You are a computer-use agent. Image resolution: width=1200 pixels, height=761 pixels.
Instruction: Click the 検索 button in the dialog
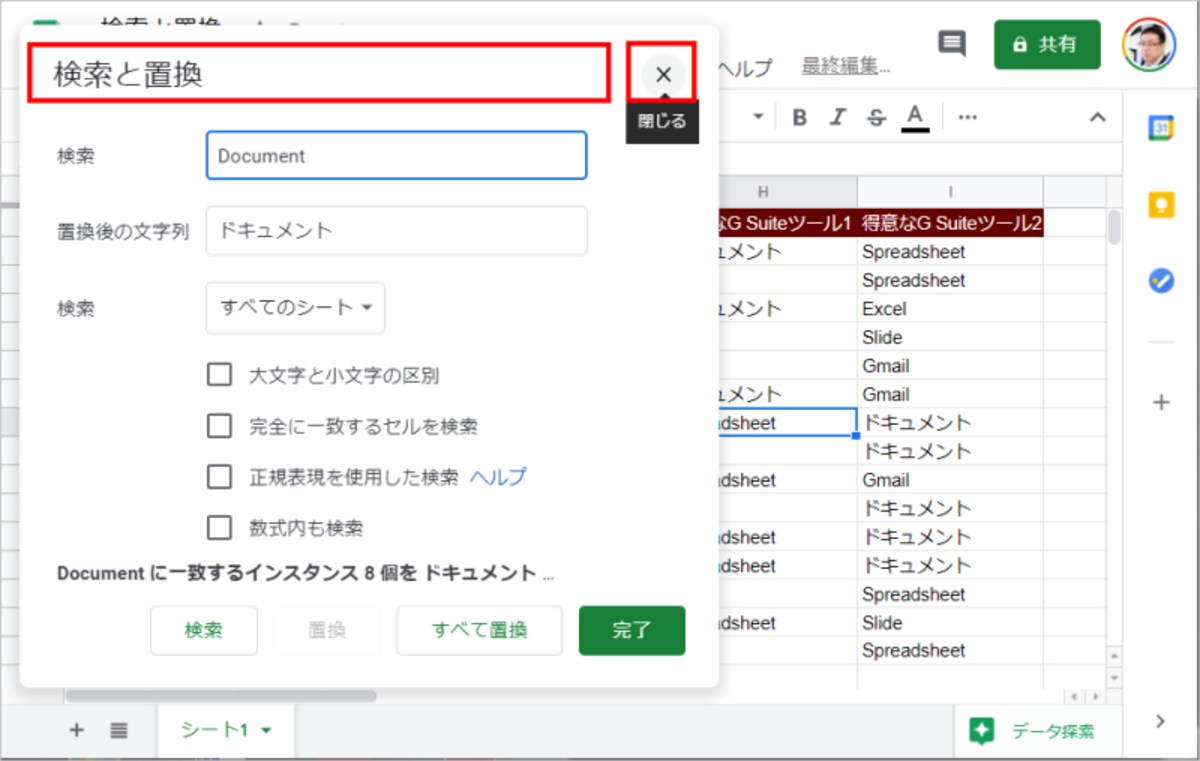click(204, 630)
